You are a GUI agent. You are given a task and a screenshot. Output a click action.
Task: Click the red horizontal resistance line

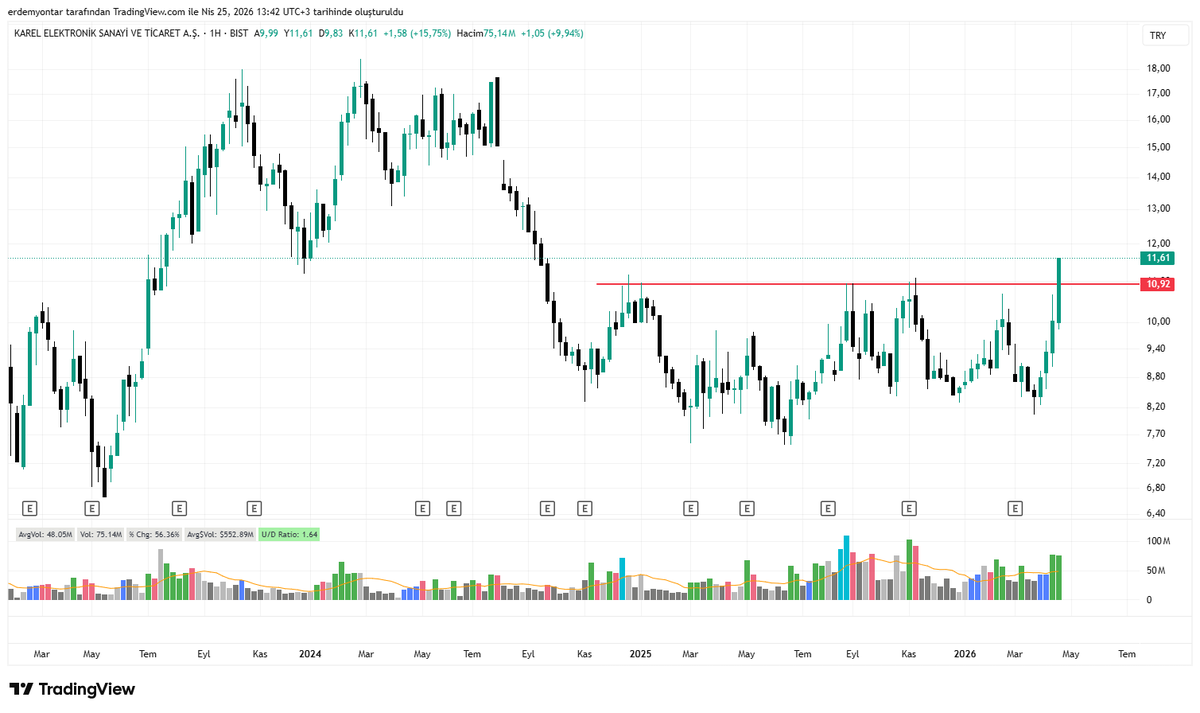pyautogui.click(x=868, y=284)
